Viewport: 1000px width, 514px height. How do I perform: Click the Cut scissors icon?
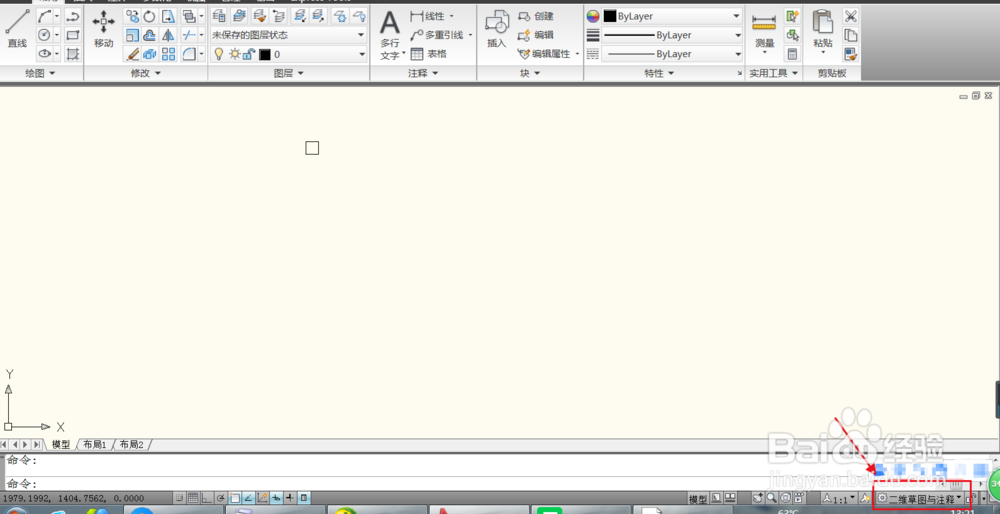pyautogui.click(x=850, y=16)
